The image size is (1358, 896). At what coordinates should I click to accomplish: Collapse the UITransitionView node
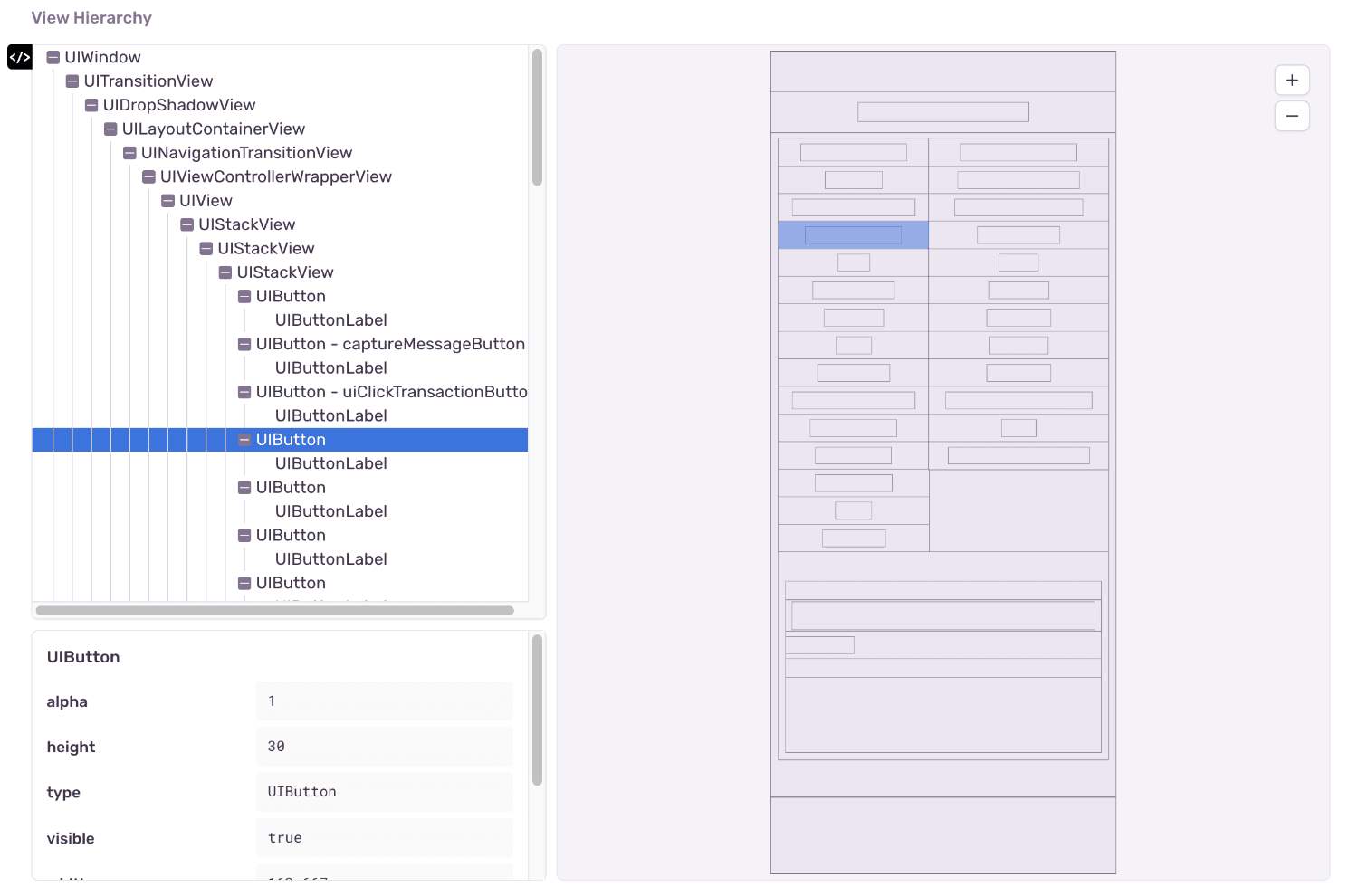[72, 81]
